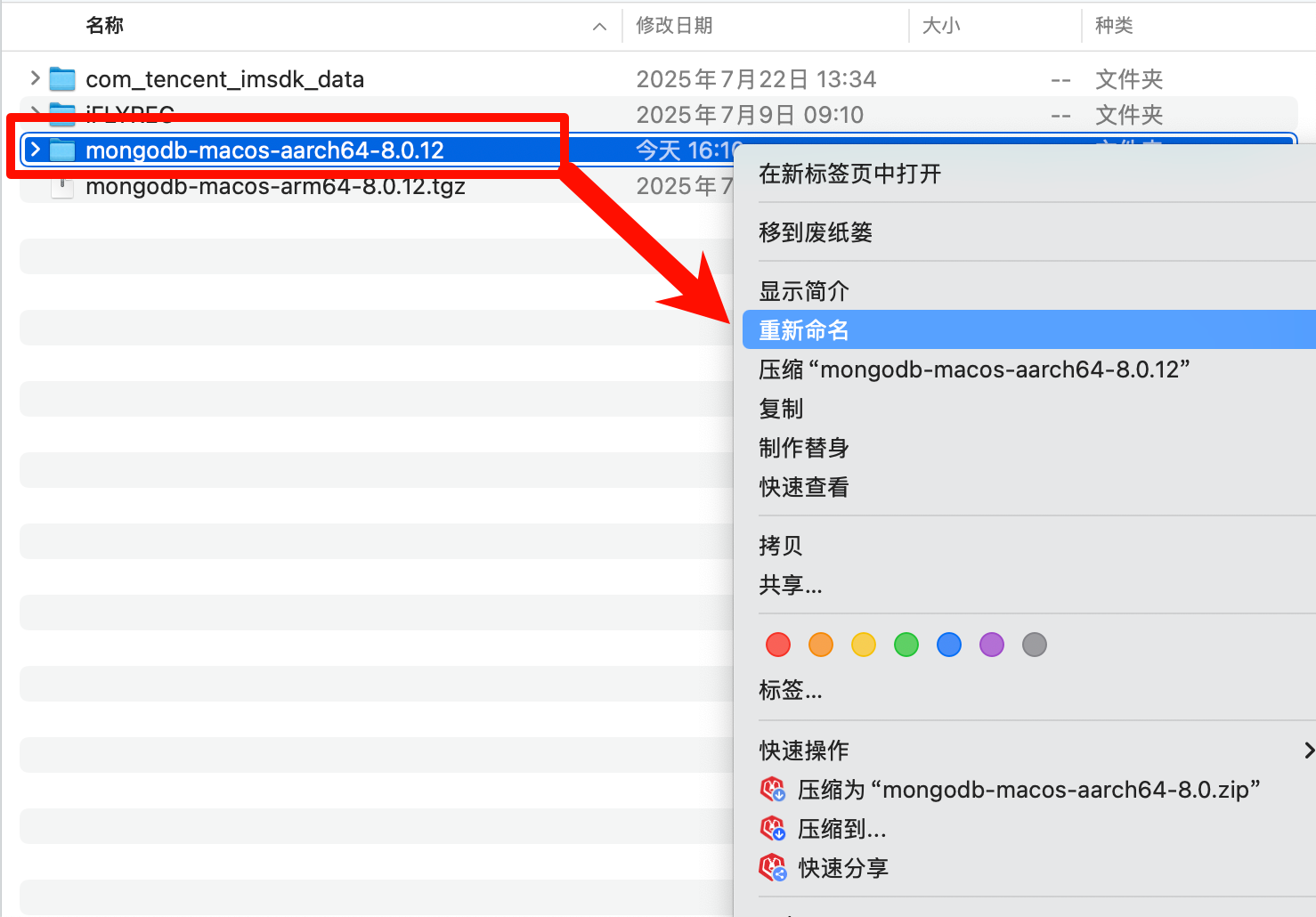Sort by the 修改日期 column header
This screenshot has width=1316, height=917.
click(674, 26)
